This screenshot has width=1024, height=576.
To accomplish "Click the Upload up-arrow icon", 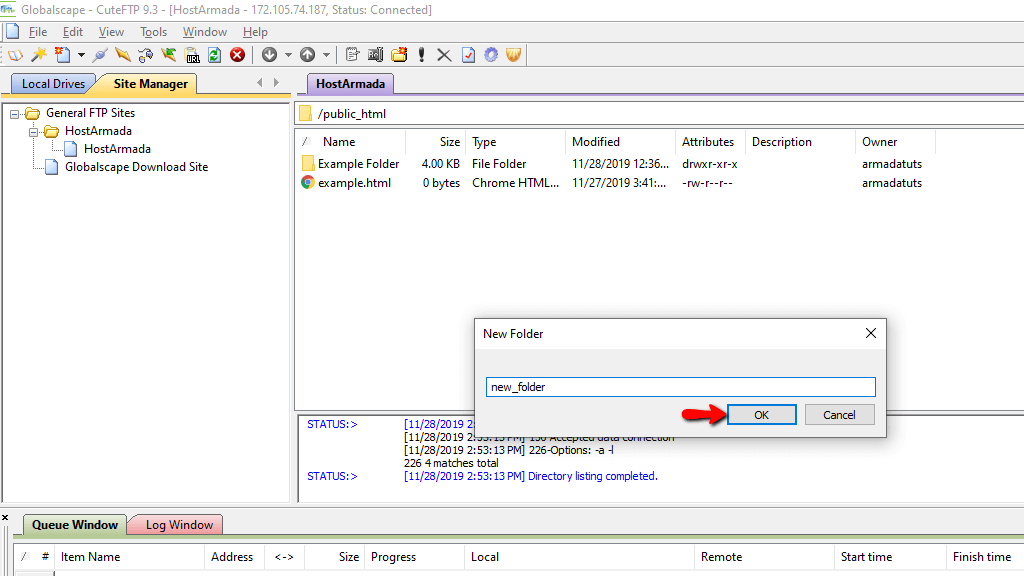I will click(308, 55).
